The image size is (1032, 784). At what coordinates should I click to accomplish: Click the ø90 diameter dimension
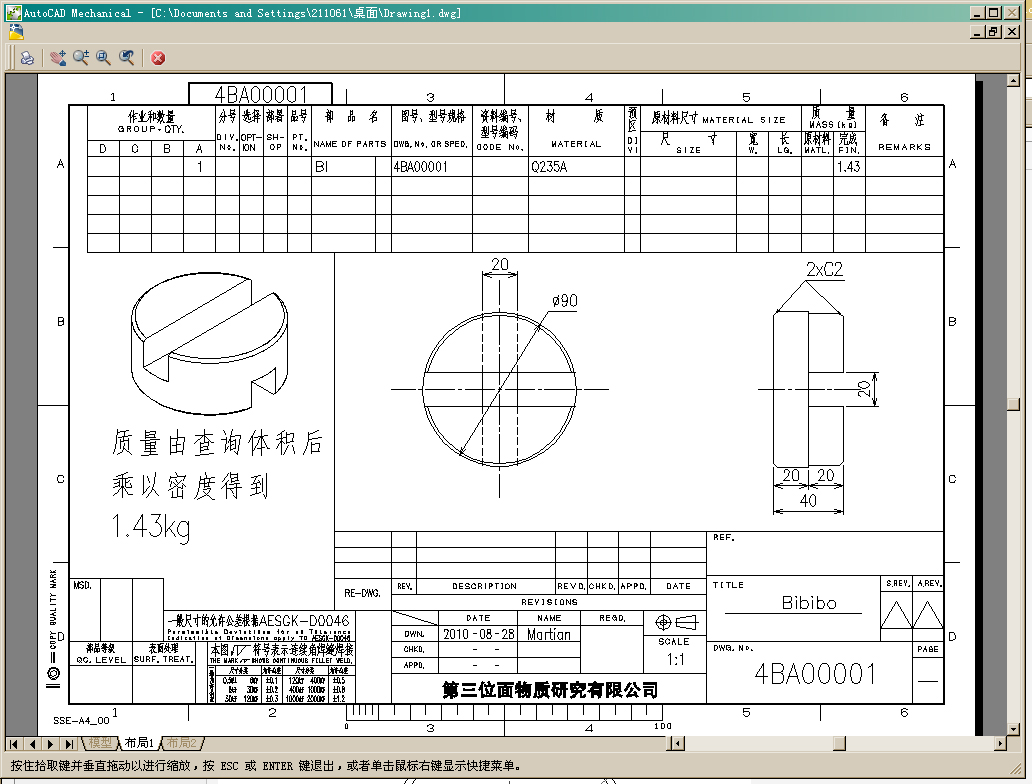click(x=565, y=301)
